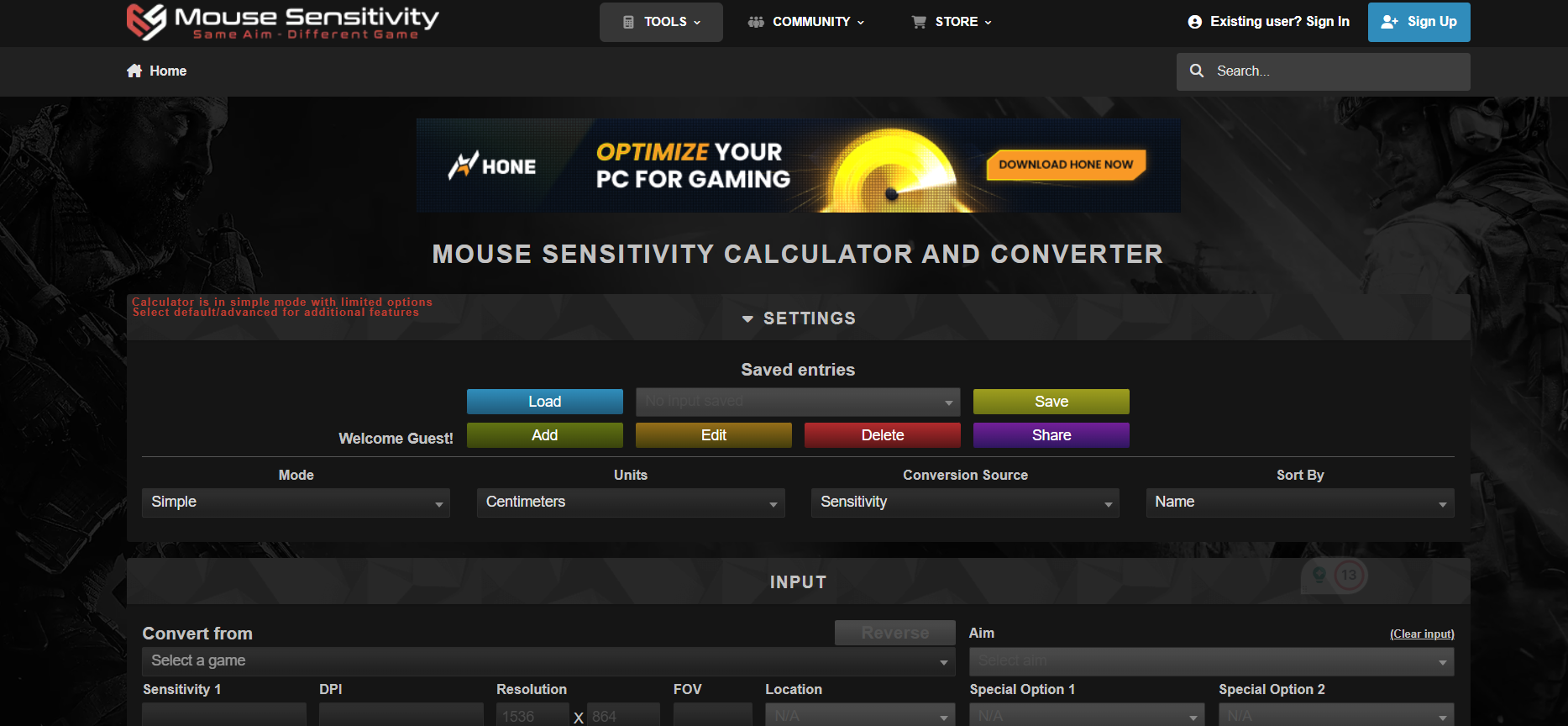Click the search magnifier icon
Screen dimensions: 1568x726
point(1197,71)
